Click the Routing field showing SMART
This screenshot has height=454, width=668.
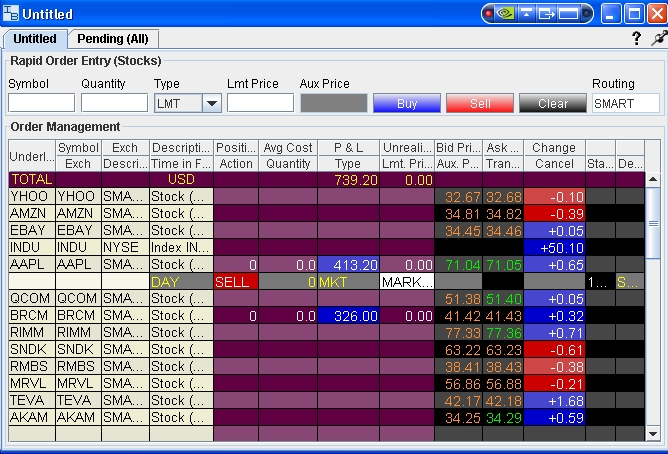(x=624, y=103)
